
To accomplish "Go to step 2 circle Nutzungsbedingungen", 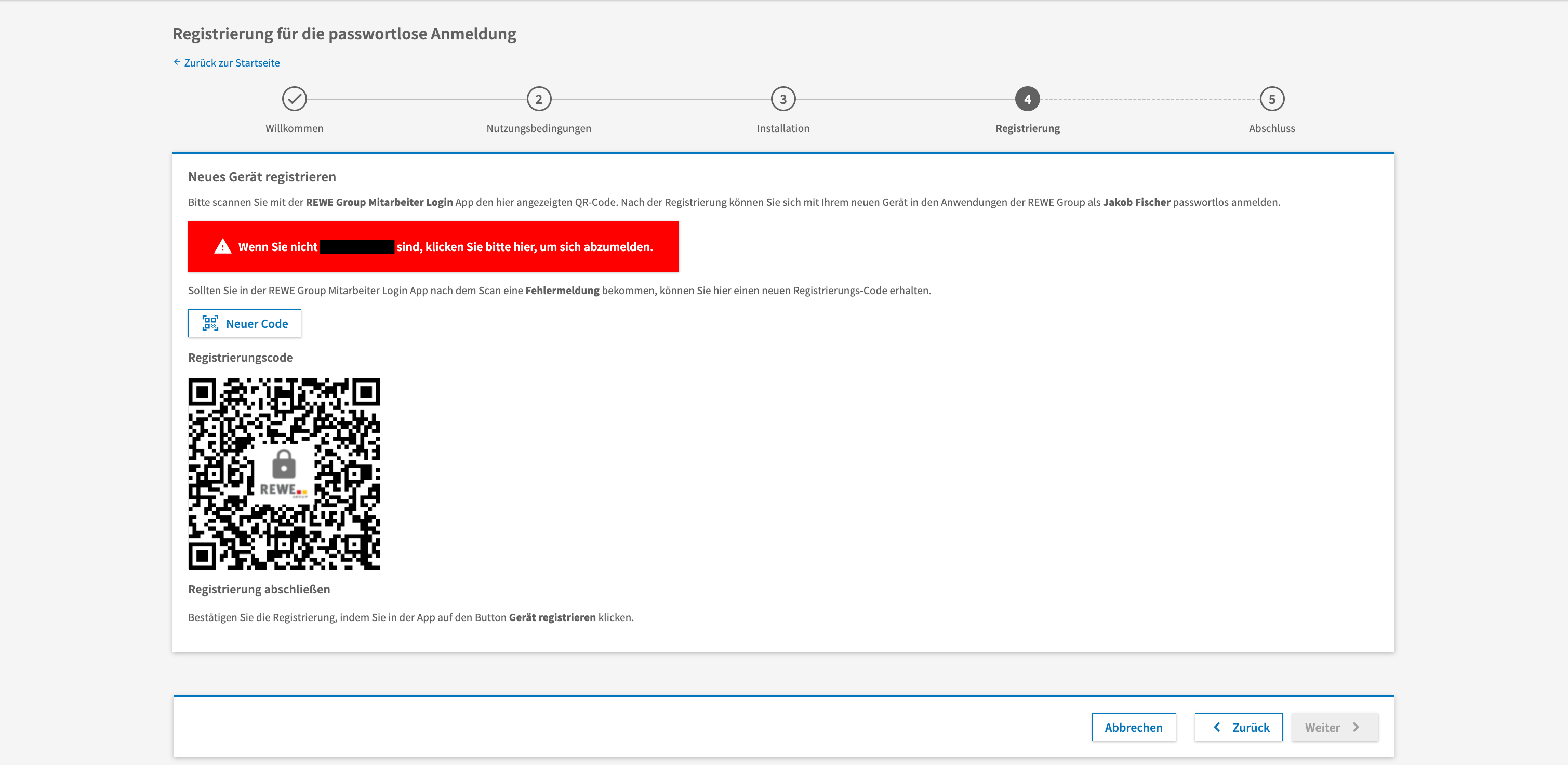I will coord(539,99).
